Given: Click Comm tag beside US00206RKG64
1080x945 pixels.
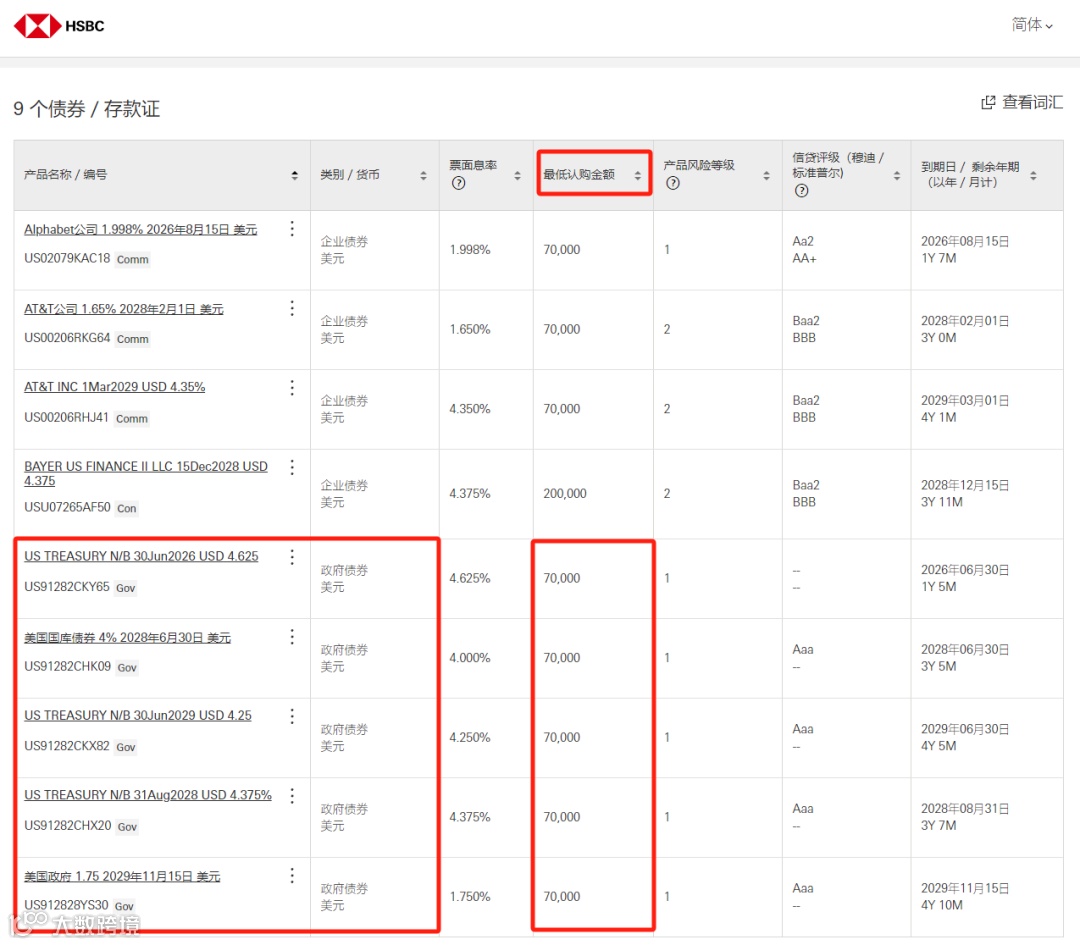Looking at the screenshot, I should point(133,339).
